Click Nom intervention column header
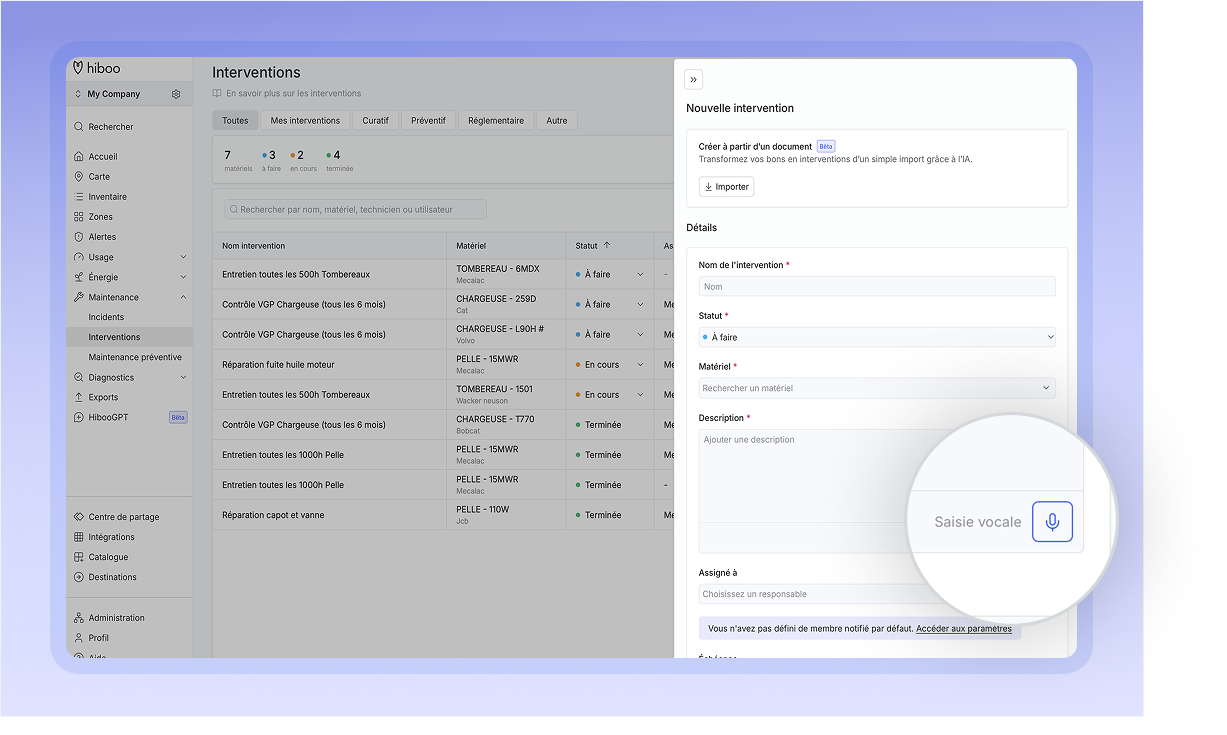Viewport: 1227px width, 735px height. [253, 246]
